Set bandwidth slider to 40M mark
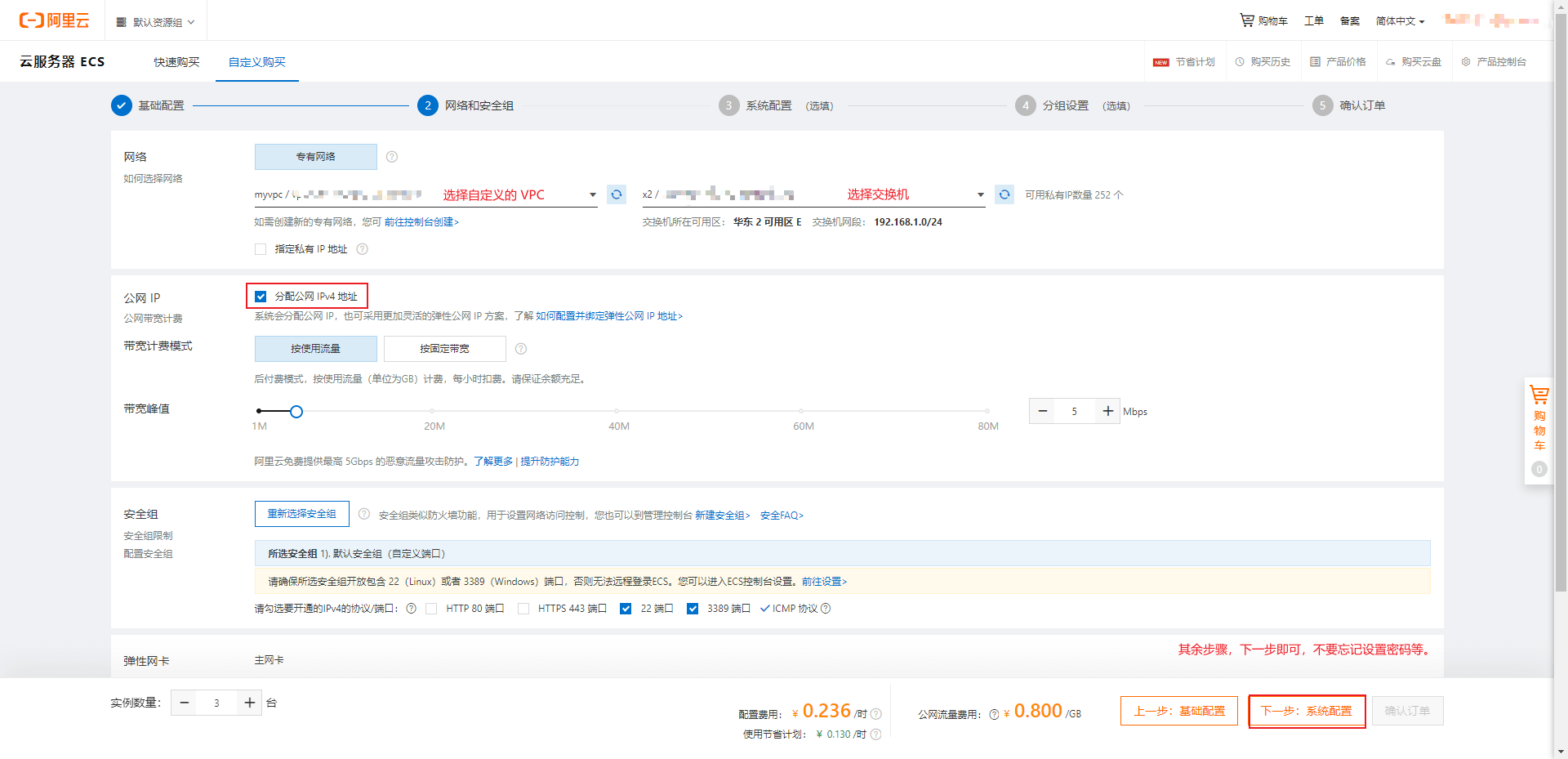Screen dimensions: 1568x759 click(617, 411)
